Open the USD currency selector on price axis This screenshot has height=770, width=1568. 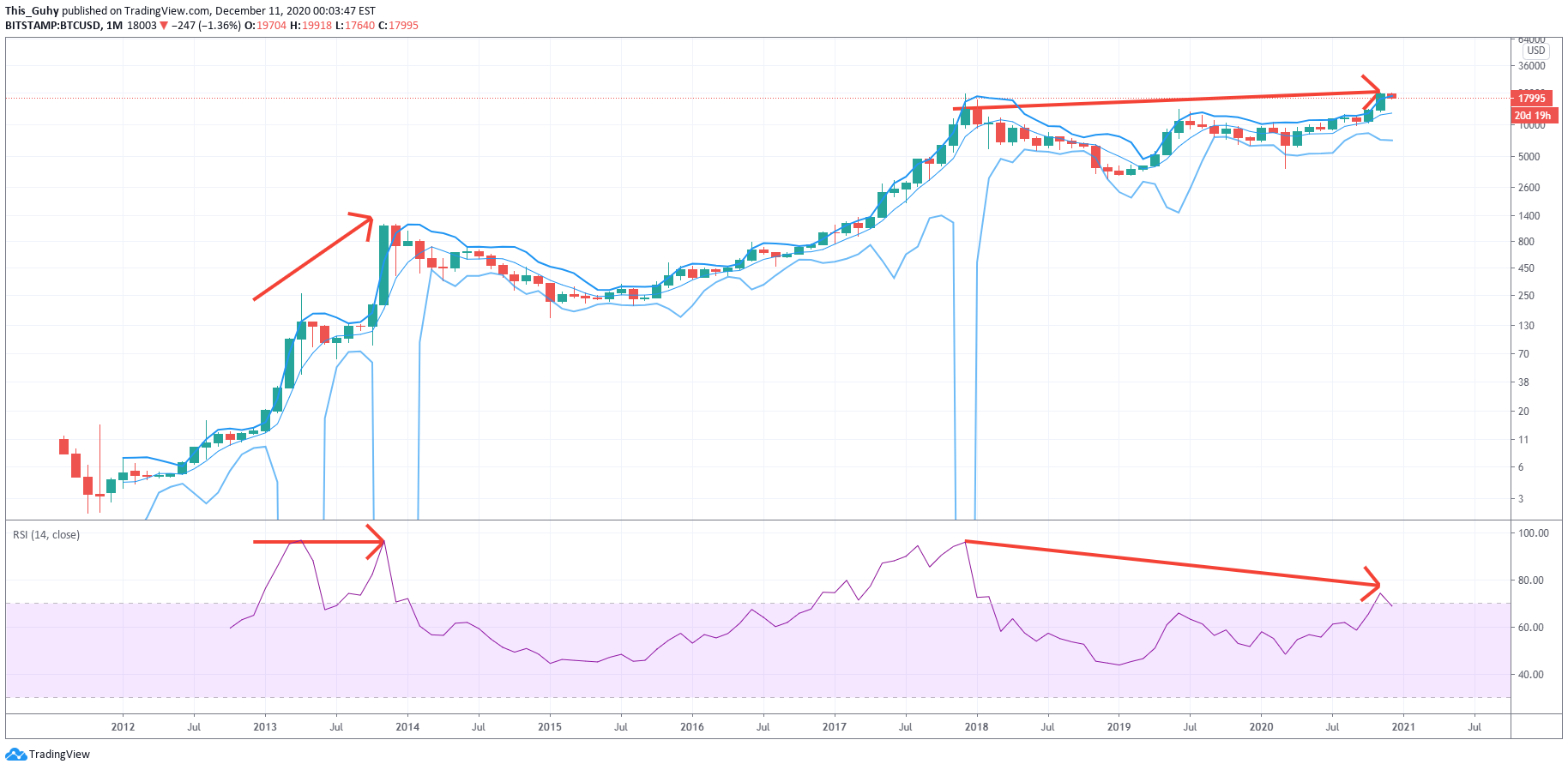pyautogui.click(x=1535, y=51)
